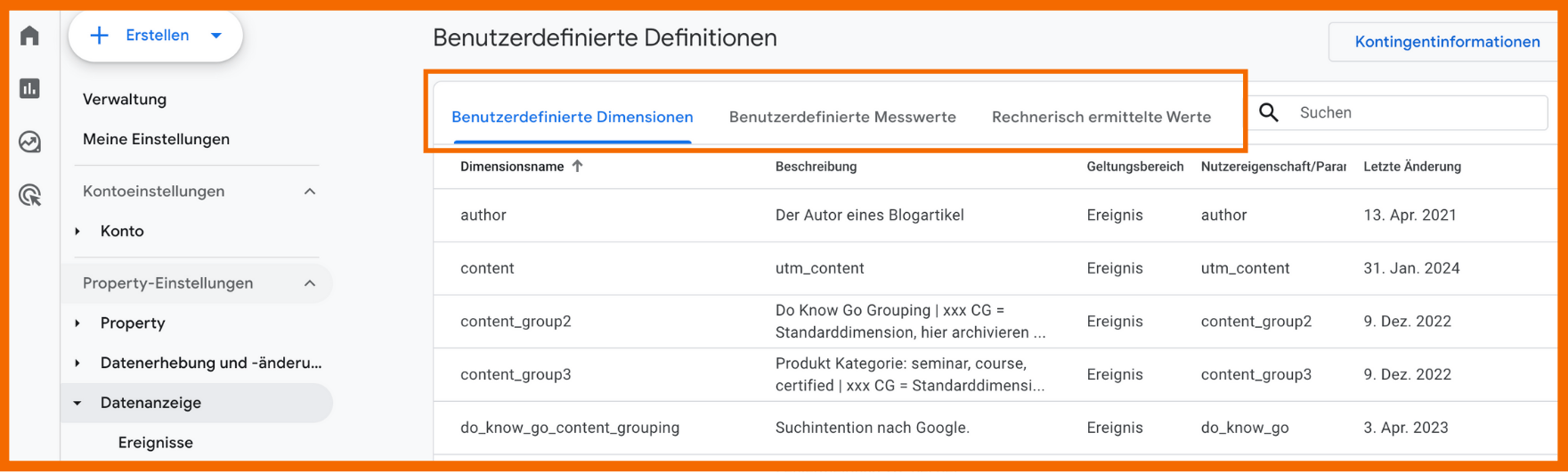Click the search magnifier icon

[1269, 113]
